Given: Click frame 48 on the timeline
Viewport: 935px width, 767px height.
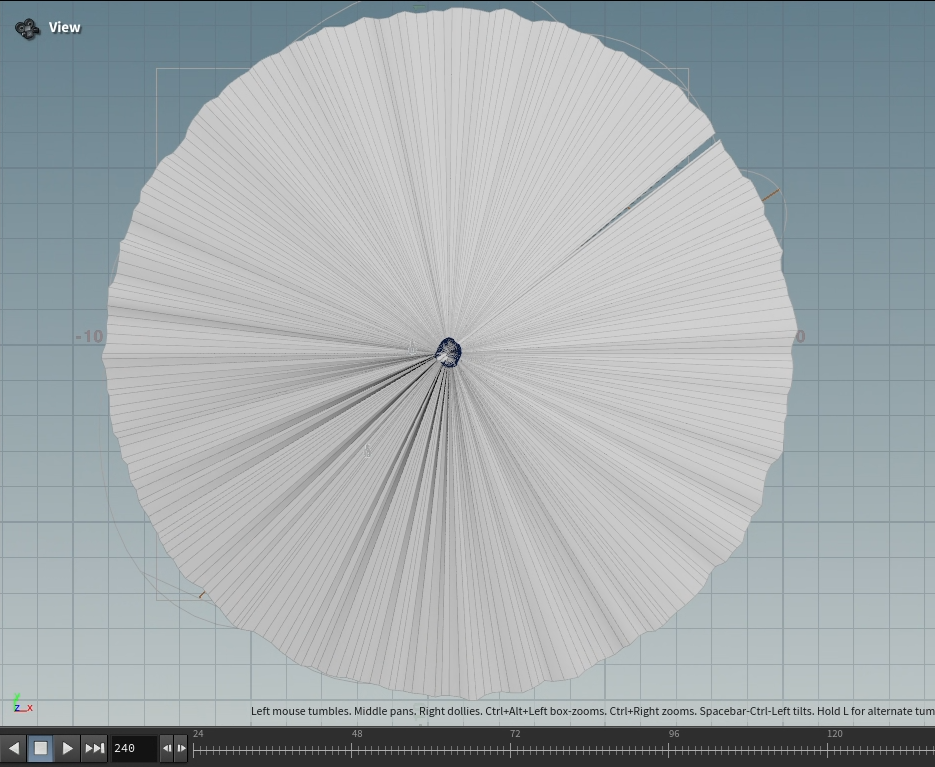Looking at the screenshot, I should (x=357, y=749).
